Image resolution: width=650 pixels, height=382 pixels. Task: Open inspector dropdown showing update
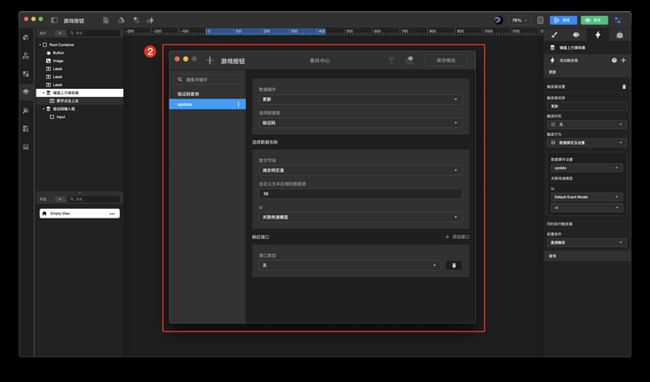pyautogui.click(x=586, y=168)
